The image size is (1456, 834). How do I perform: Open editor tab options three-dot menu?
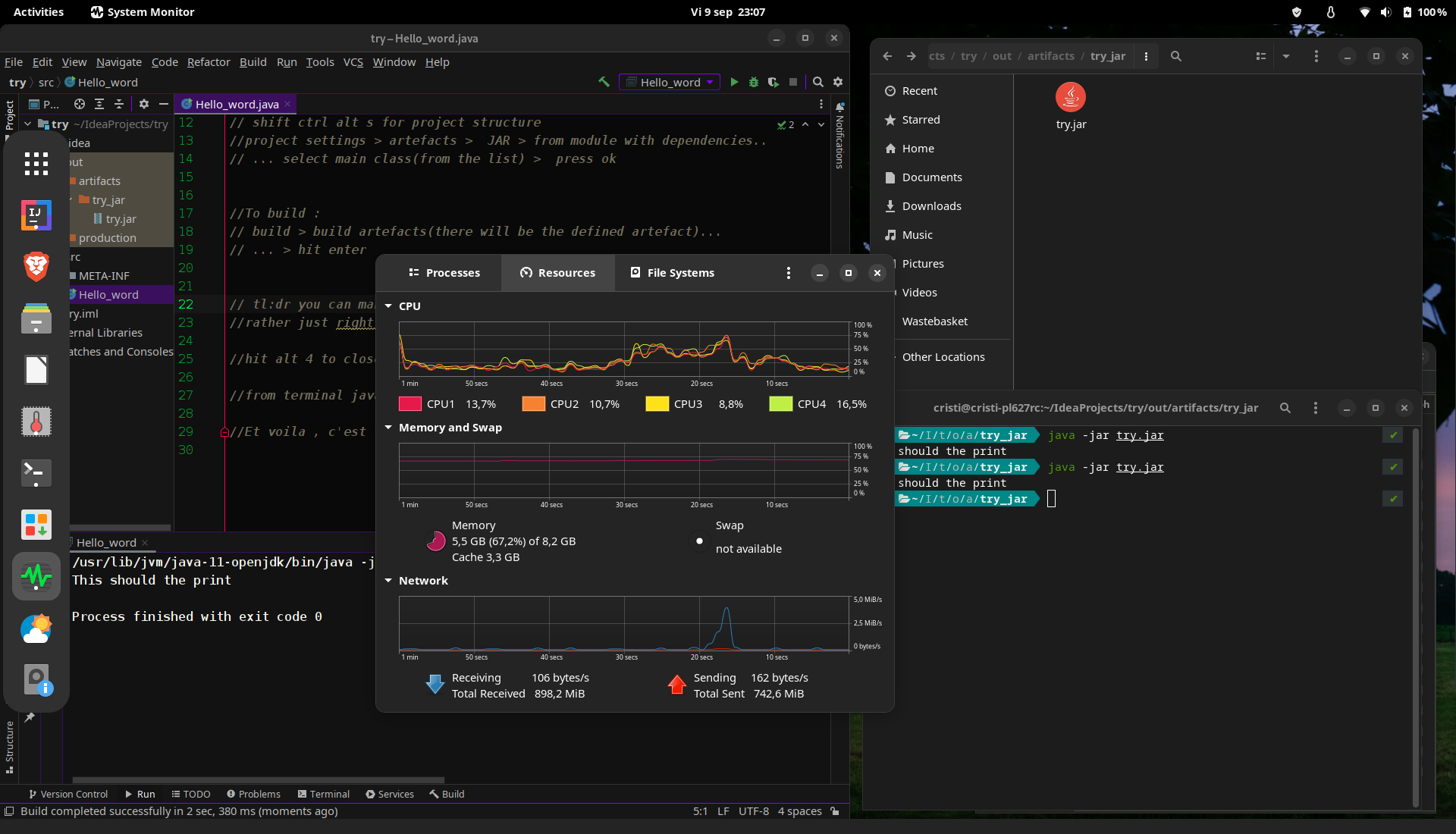coord(821,104)
